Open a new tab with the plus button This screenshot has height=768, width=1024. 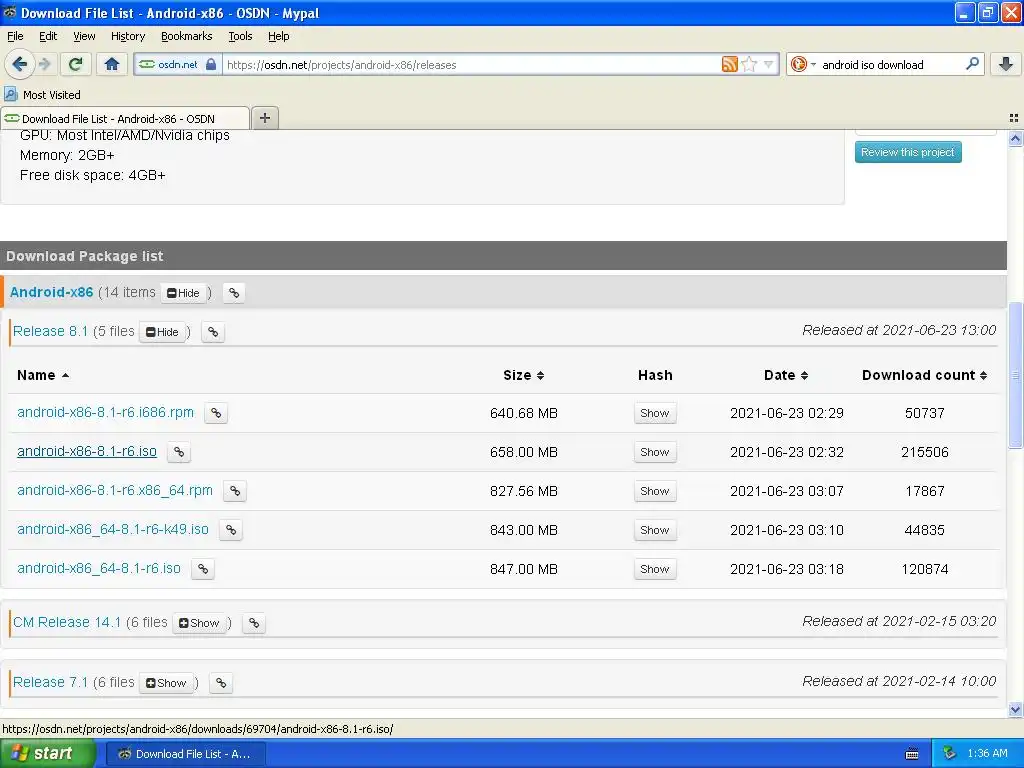[x=264, y=118]
